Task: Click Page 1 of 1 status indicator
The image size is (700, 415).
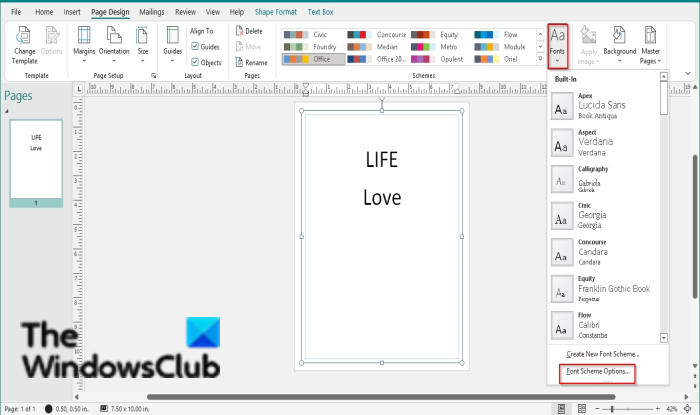Action: click(20, 409)
